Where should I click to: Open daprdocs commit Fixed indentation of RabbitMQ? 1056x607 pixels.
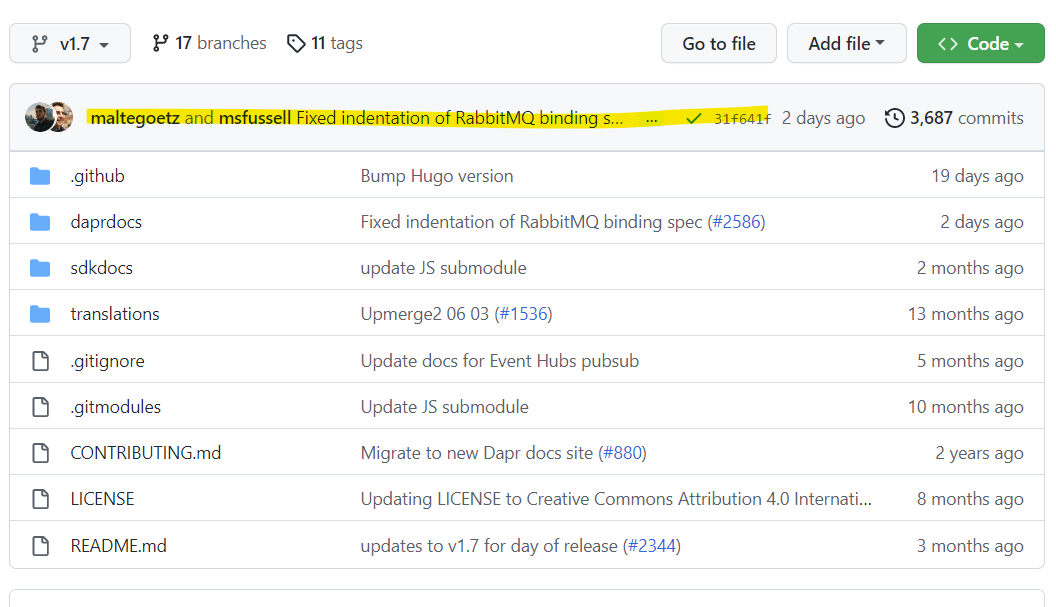(531, 222)
